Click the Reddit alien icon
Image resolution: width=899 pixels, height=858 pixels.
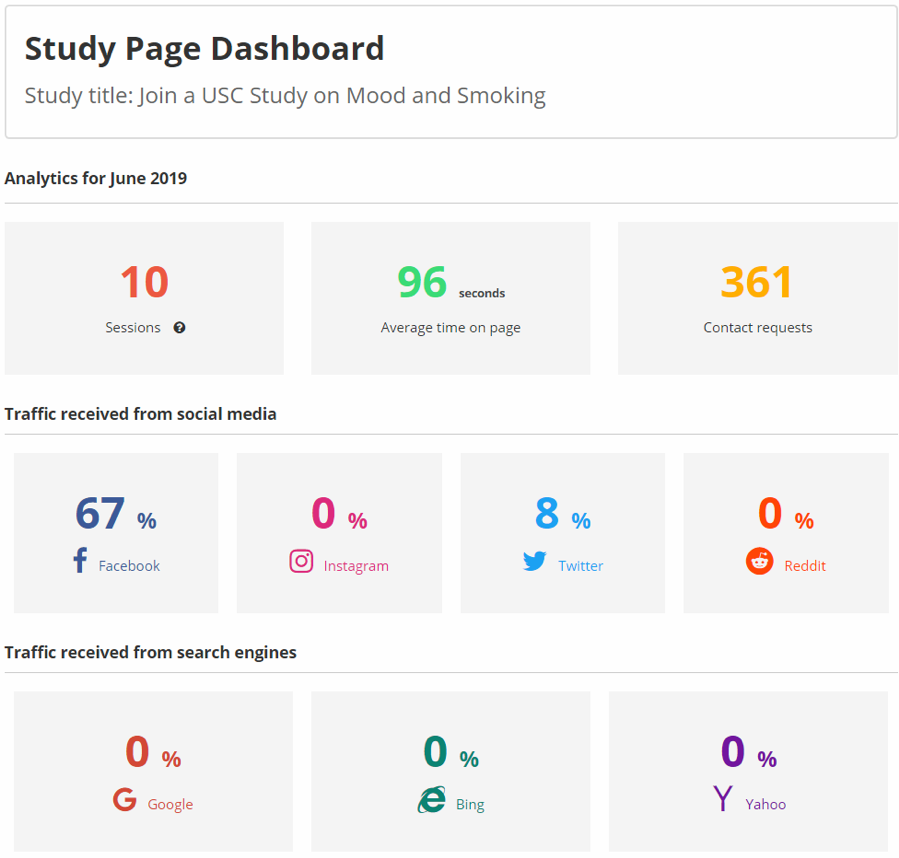[760, 562]
